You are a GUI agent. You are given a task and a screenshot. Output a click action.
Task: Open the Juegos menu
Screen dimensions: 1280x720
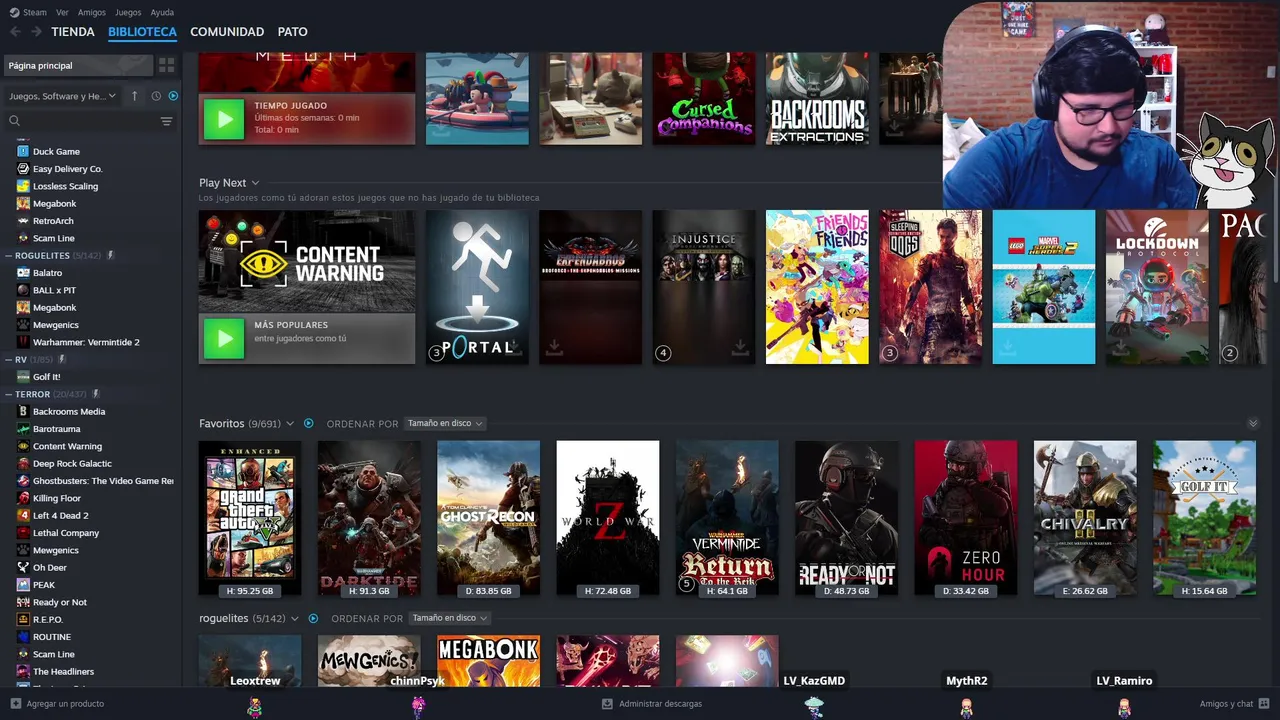point(128,12)
